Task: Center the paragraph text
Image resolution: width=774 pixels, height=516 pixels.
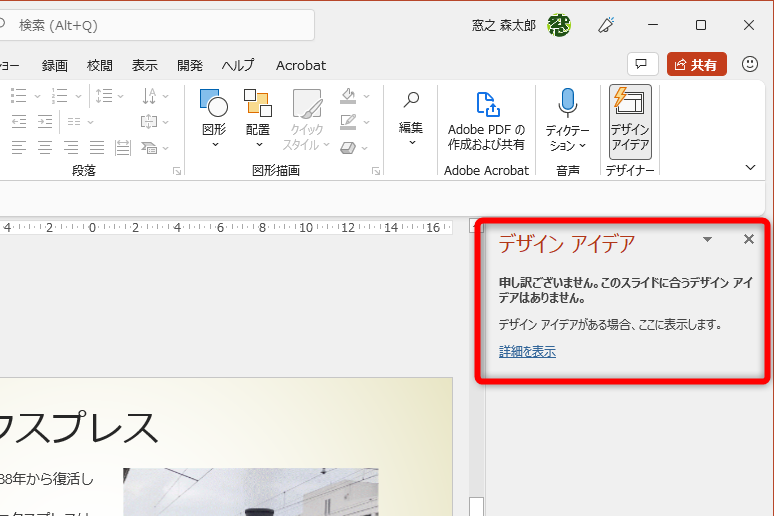Action: 45,147
